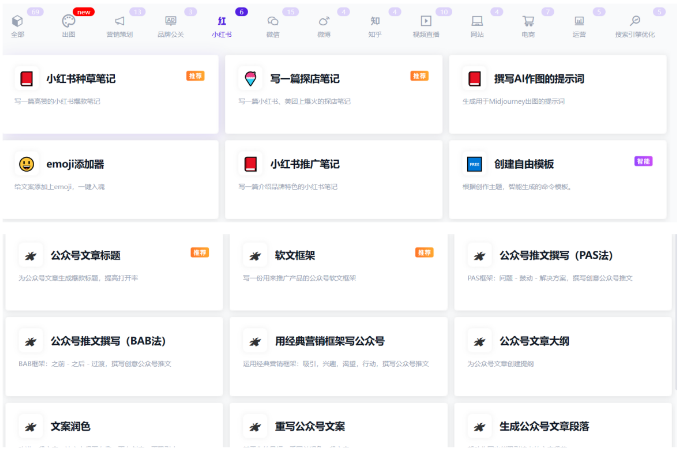Click the 推荐 badge on 软文框架
Image resolution: width=679 pixels, height=450 pixels.
(424, 253)
